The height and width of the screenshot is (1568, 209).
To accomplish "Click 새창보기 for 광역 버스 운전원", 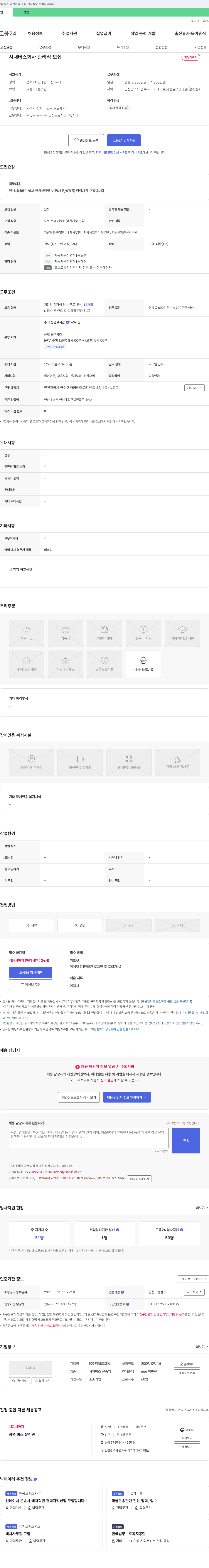I will 187,1447.
